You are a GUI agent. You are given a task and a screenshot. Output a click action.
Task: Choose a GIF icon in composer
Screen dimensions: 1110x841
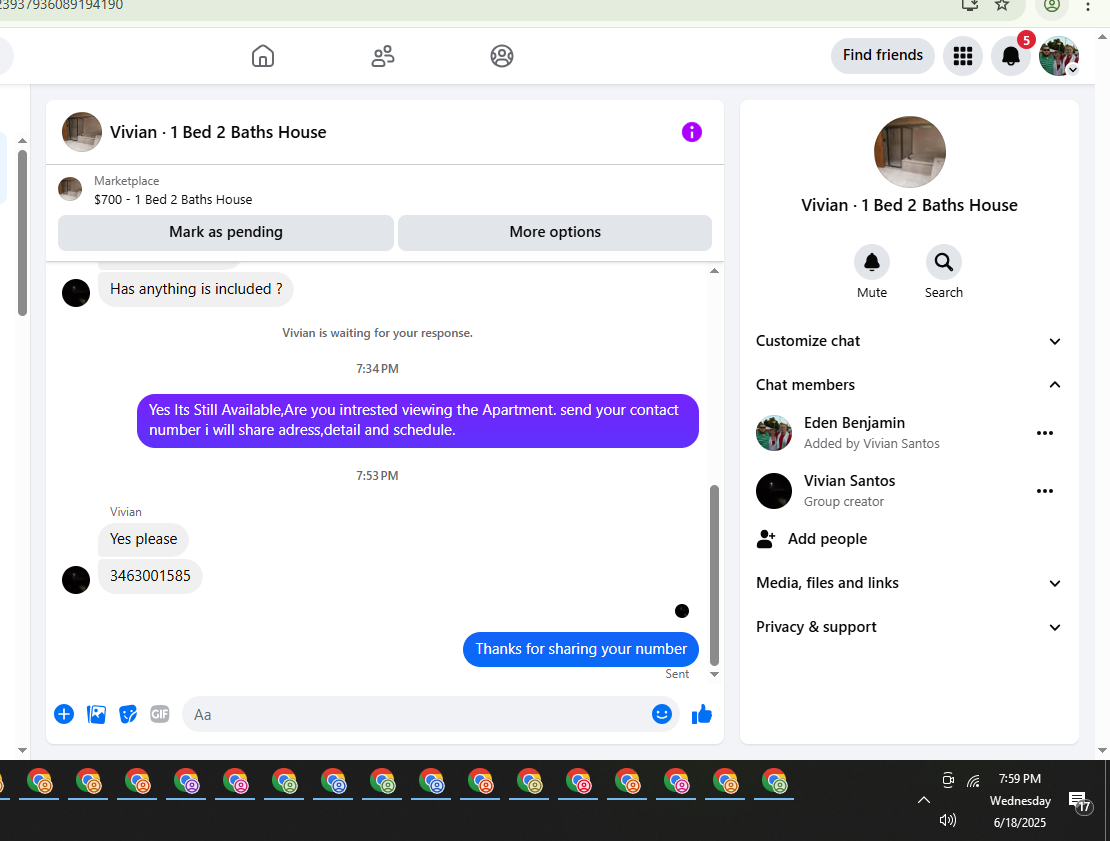click(160, 714)
